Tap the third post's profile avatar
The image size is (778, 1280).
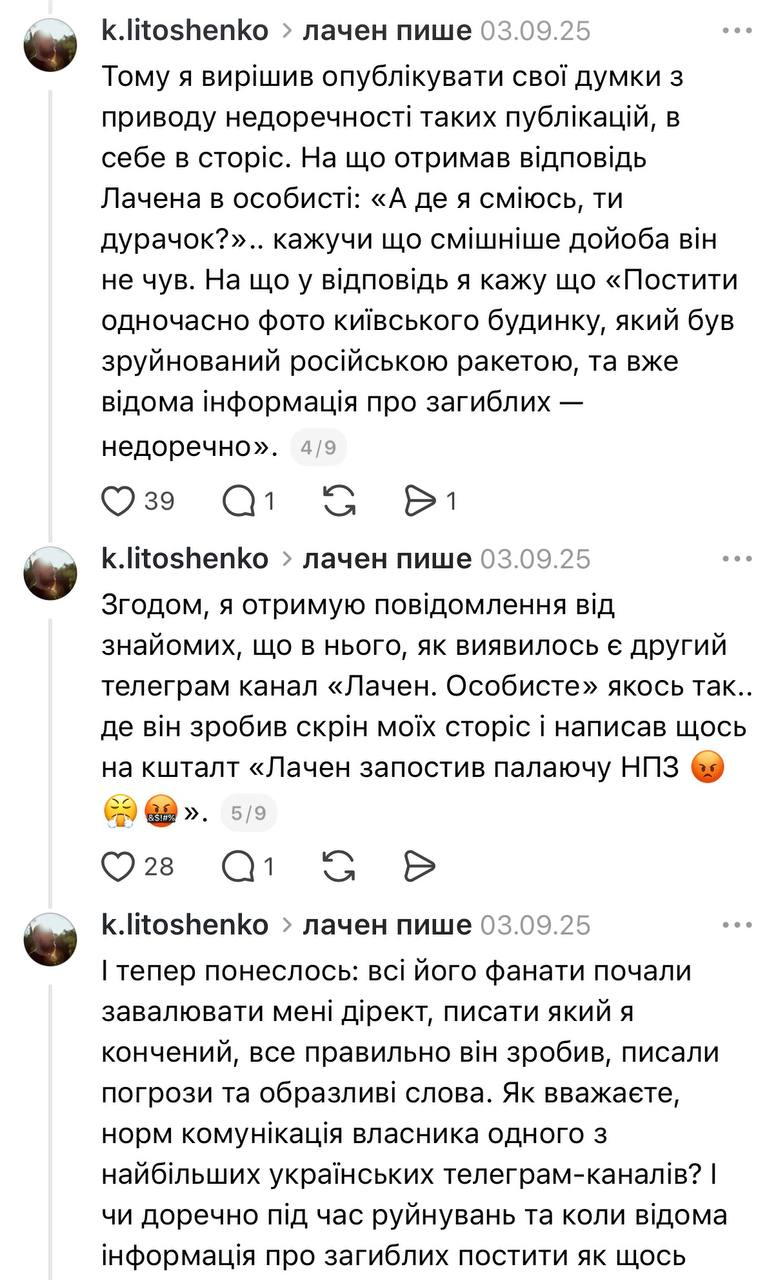(x=51, y=939)
